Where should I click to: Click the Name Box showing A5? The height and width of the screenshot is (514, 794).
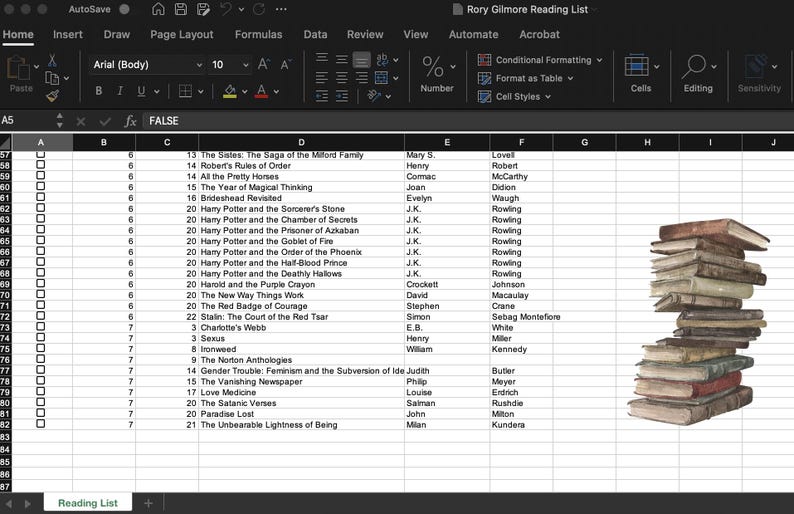[28, 121]
